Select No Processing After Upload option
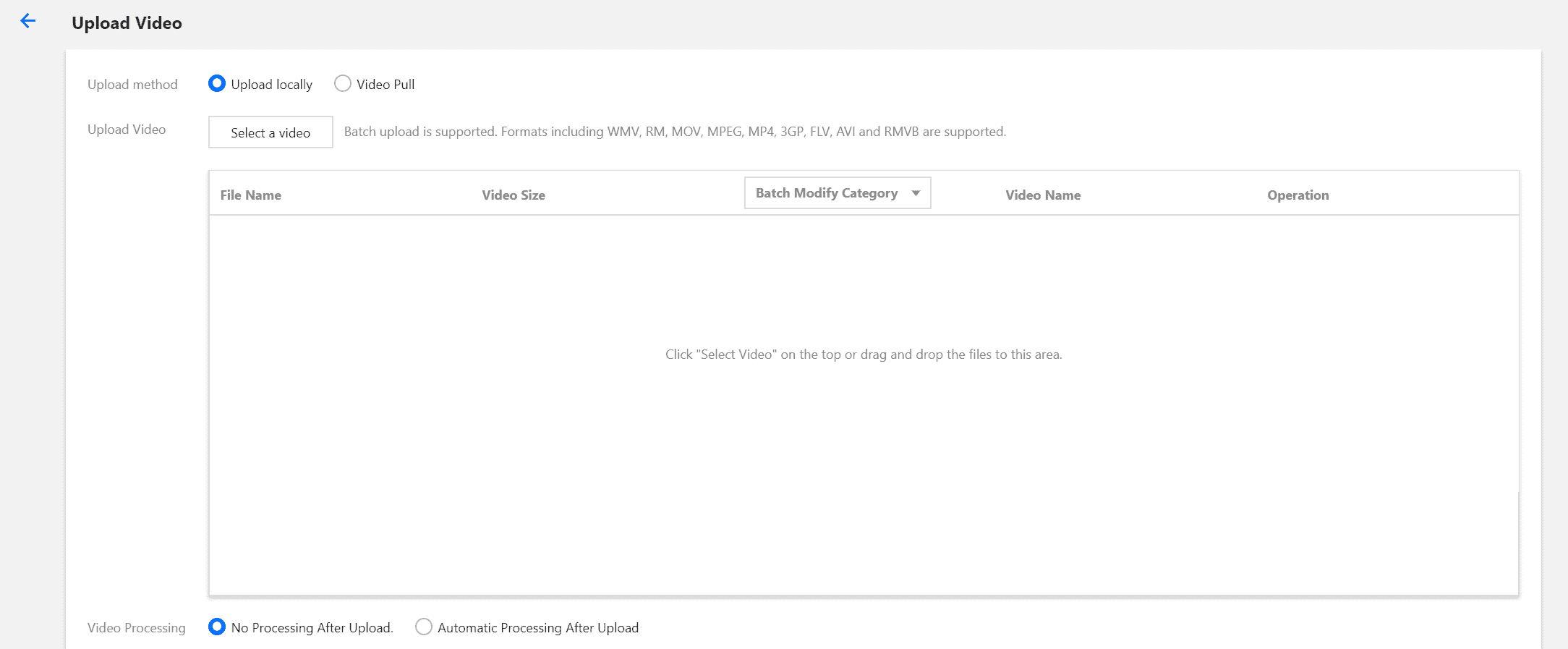Viewport: 1568px width, 649px height. click(217, 627)
